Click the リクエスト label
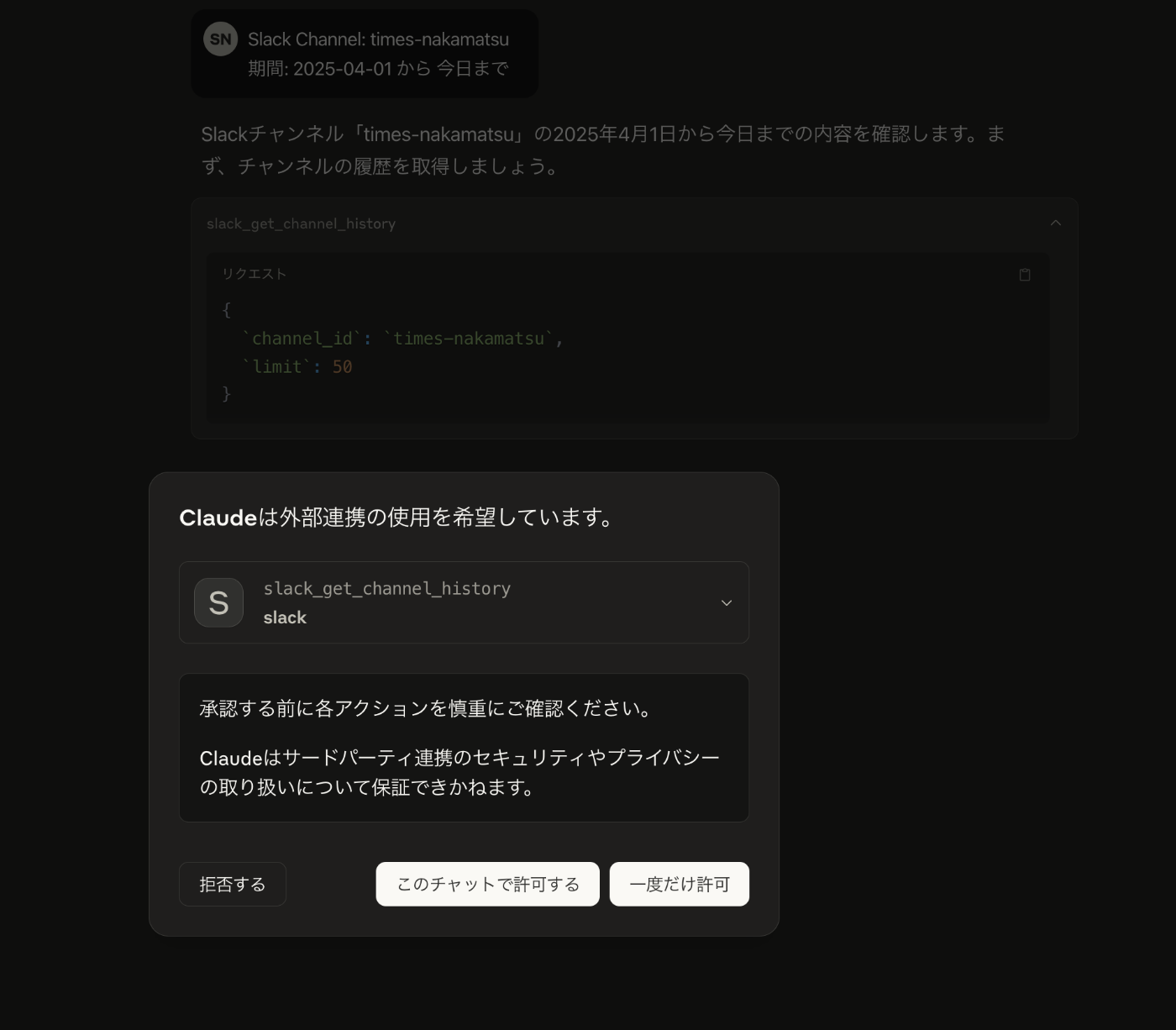This screenshot has height=1030, width=1176. pos(254,274)
